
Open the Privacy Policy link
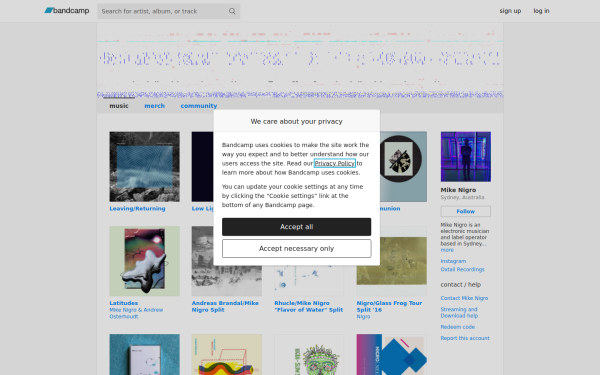pyautogui.click(x=334, y=163)
